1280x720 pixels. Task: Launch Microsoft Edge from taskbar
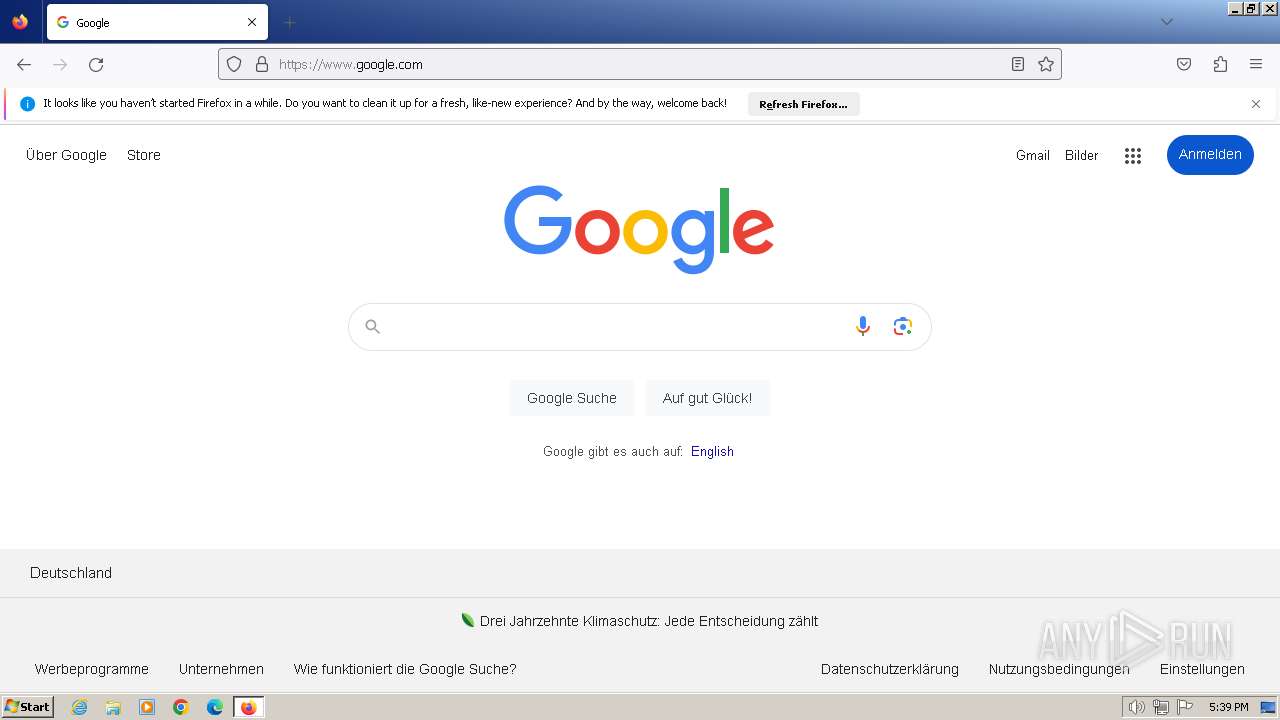215,707
